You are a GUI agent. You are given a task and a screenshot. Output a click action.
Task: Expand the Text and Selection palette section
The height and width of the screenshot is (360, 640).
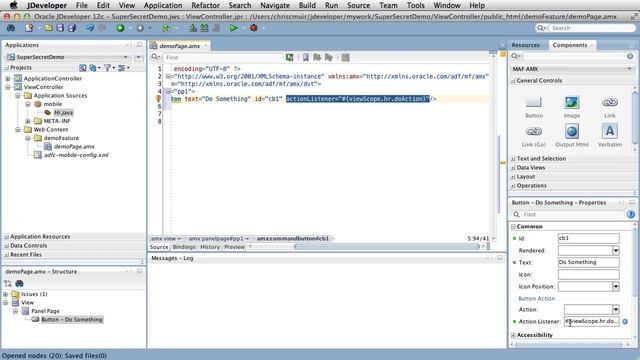pos(513,159)
